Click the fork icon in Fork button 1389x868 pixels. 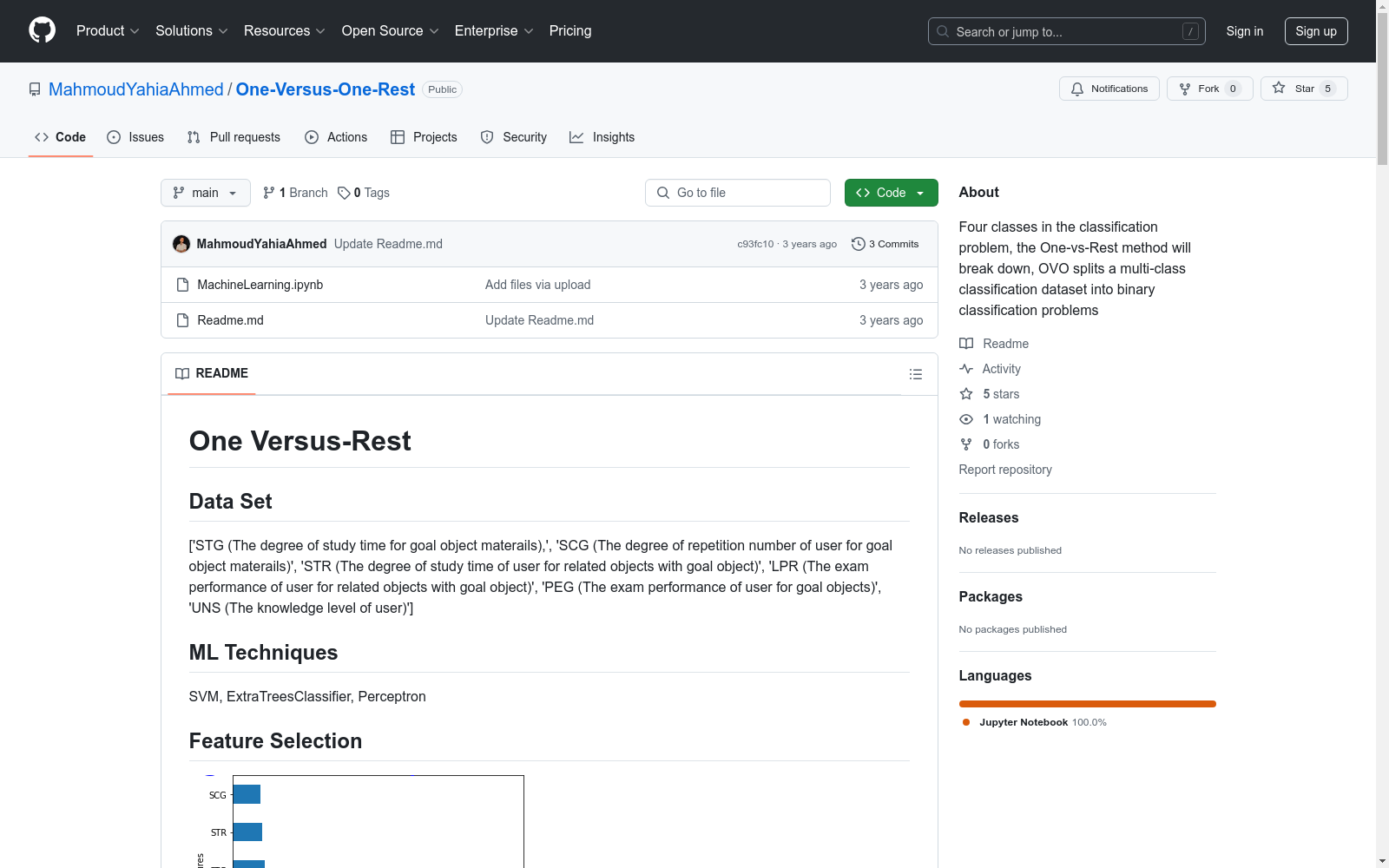tap(1185, 89)
